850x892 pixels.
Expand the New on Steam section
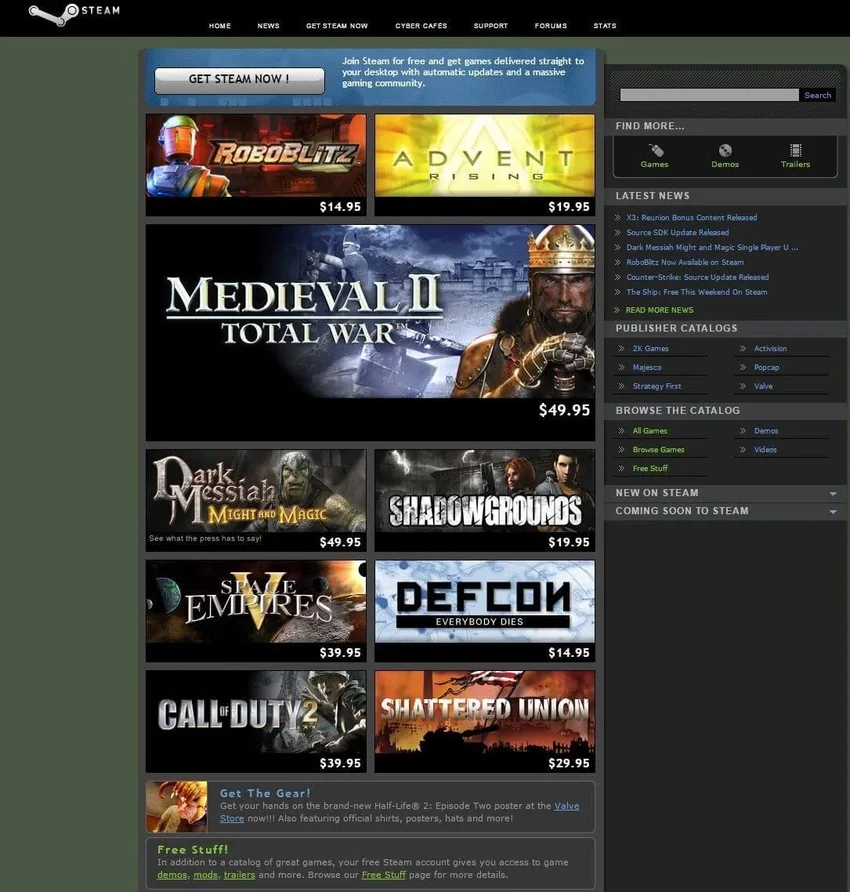coord(832,493)
